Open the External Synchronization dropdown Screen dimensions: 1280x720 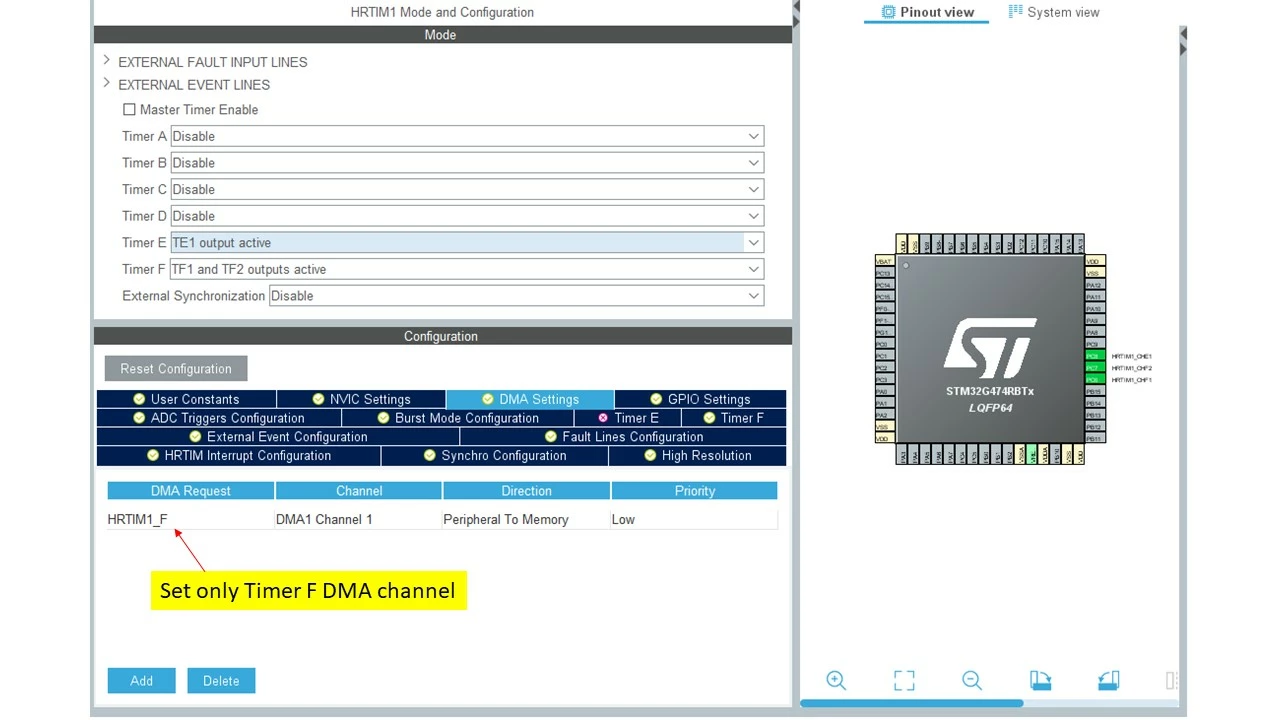coord(516,296)
